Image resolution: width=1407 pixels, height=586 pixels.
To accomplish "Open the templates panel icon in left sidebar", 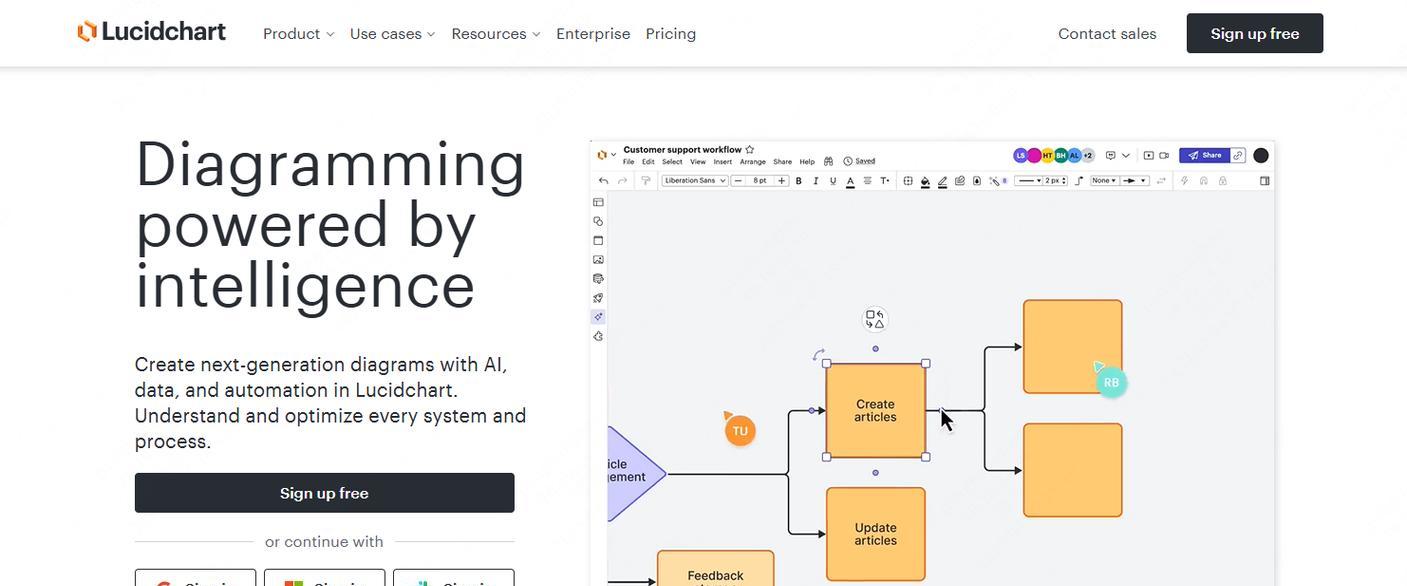I will coord(598,202).
